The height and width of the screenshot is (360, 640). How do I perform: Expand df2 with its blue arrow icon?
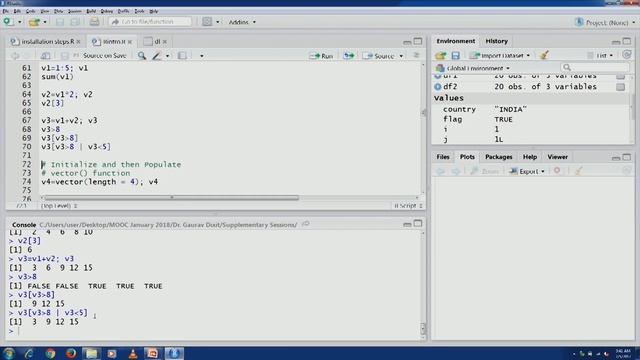(438, 87)
